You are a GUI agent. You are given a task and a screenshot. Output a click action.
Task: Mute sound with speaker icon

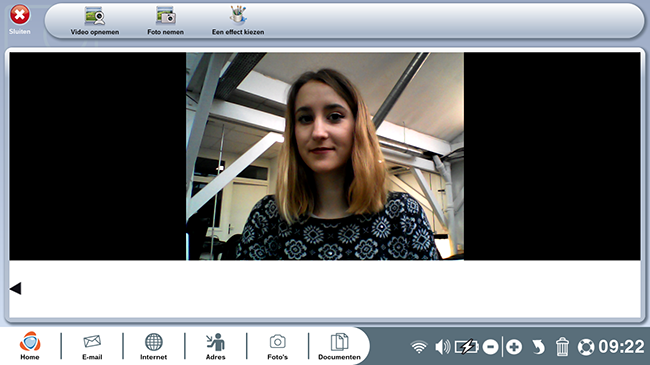pyautogui.click(x=442, y=347)
